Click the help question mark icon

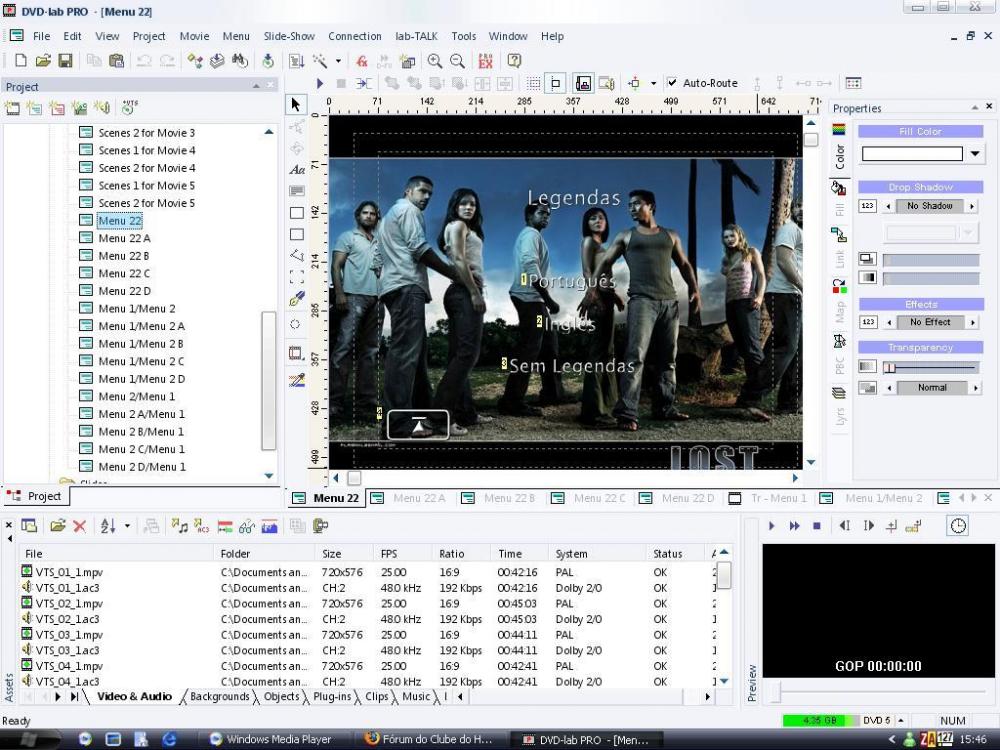[514, 61]
